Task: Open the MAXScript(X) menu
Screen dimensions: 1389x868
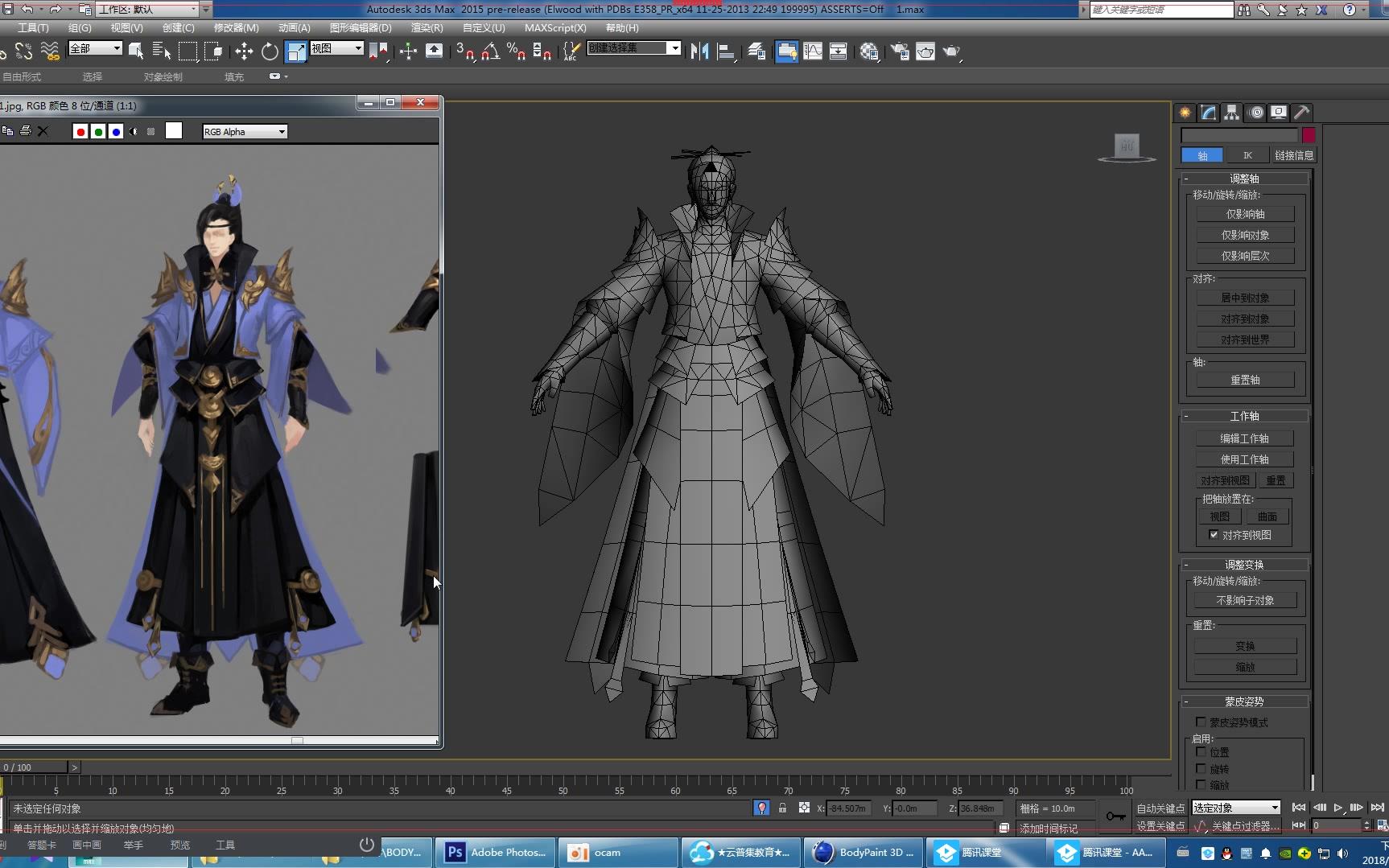Action: [555, 27]
